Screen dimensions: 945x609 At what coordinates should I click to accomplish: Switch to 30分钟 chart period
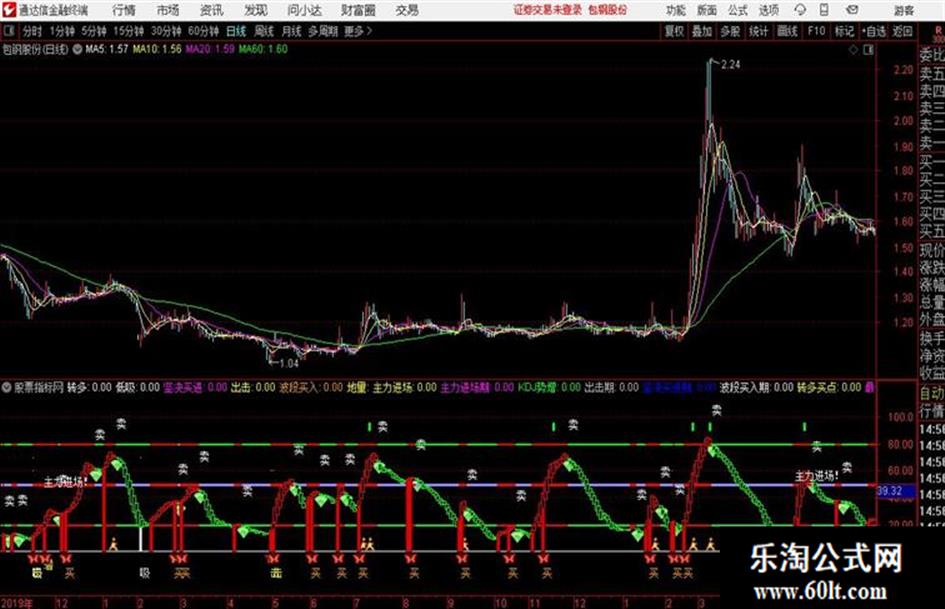(166, 31)
